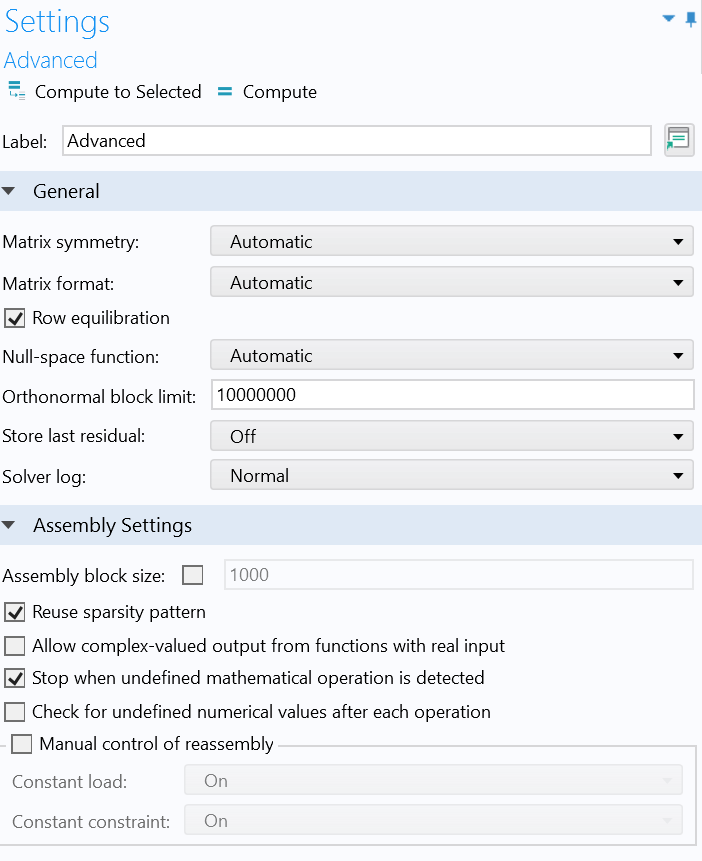
Task: Pin the Settings window
Action: click(x=691, y=19)
